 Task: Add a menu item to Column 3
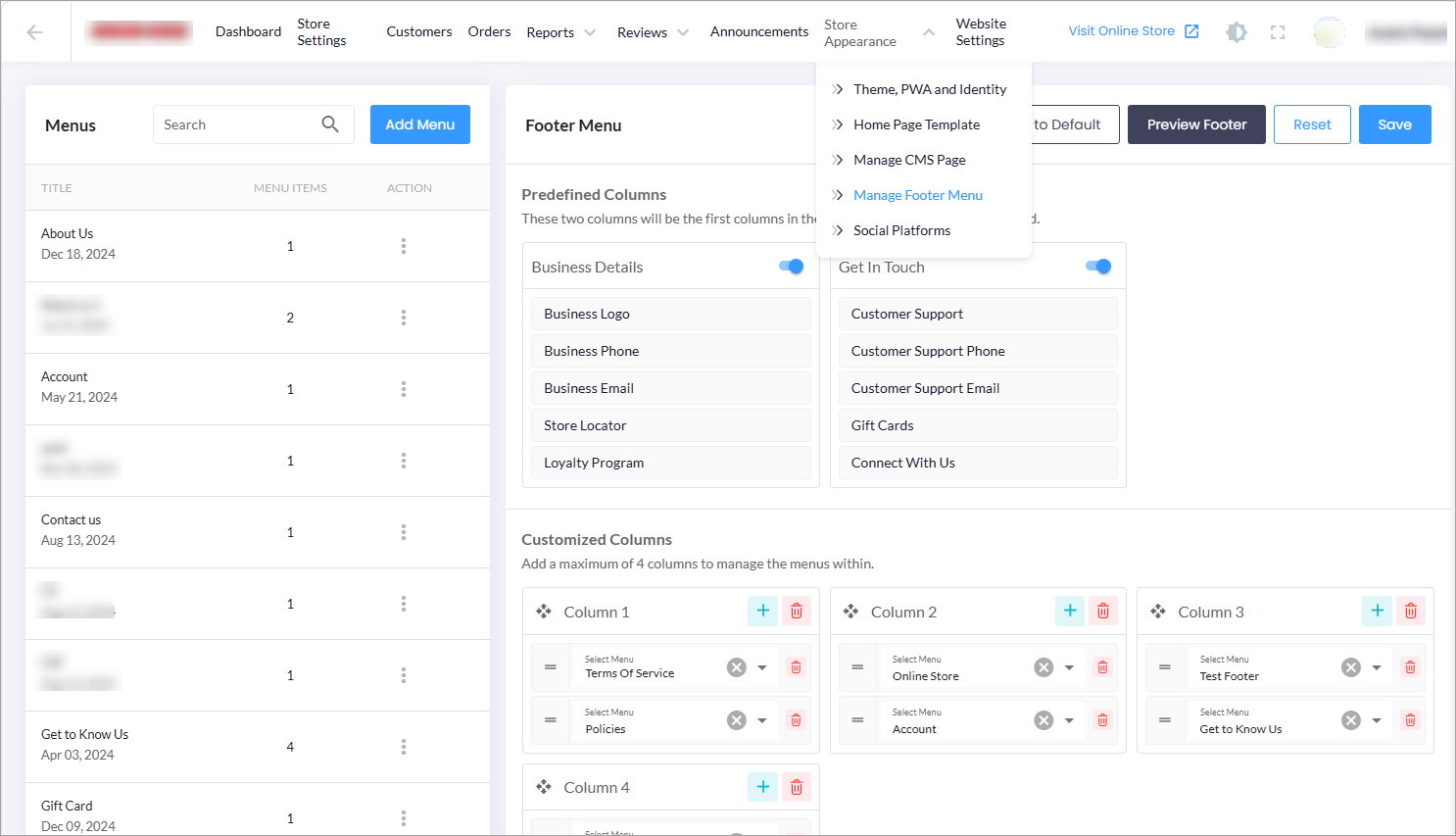[1377, 611]
